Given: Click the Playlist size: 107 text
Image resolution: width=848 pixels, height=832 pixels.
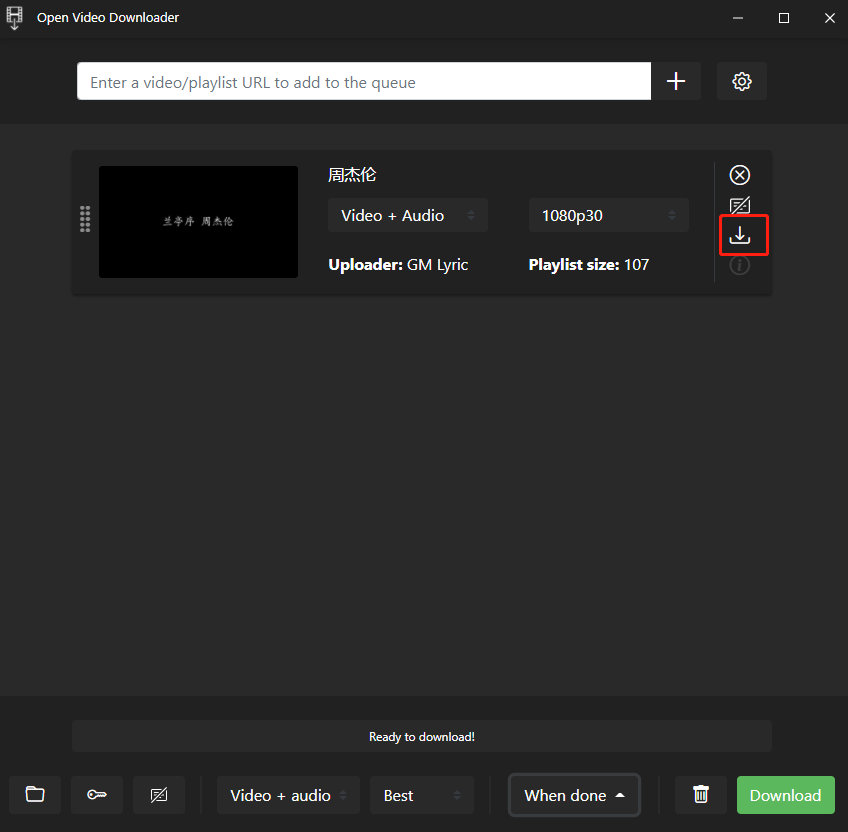Looking at the screenshot, I should pos(588,265).
